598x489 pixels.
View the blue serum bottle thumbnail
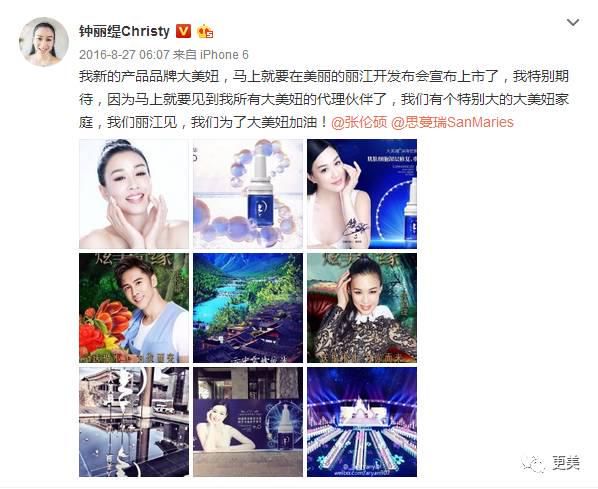coord(248,194)
